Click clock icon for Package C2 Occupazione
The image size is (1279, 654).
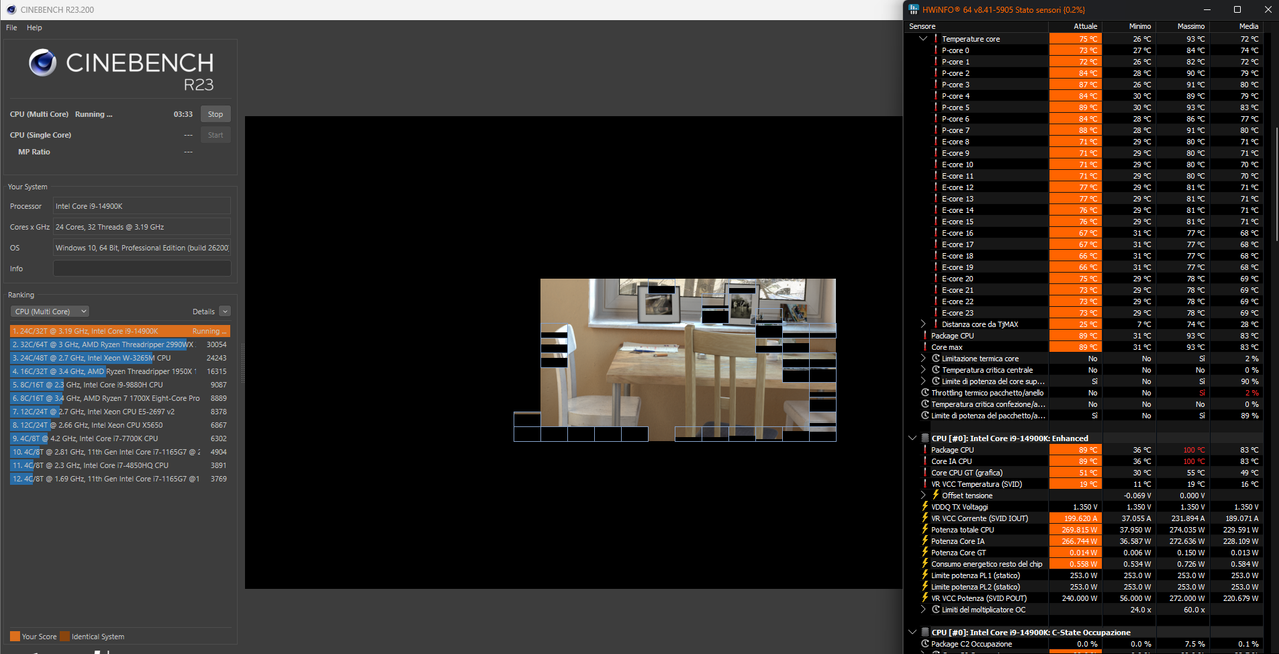click(x=925, y=644)
